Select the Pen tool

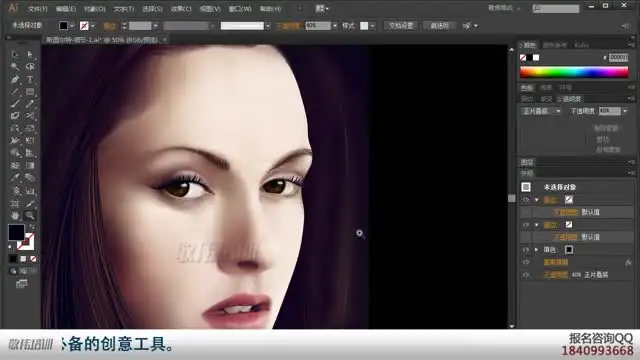pyautogui.click(x=15, y=79)
